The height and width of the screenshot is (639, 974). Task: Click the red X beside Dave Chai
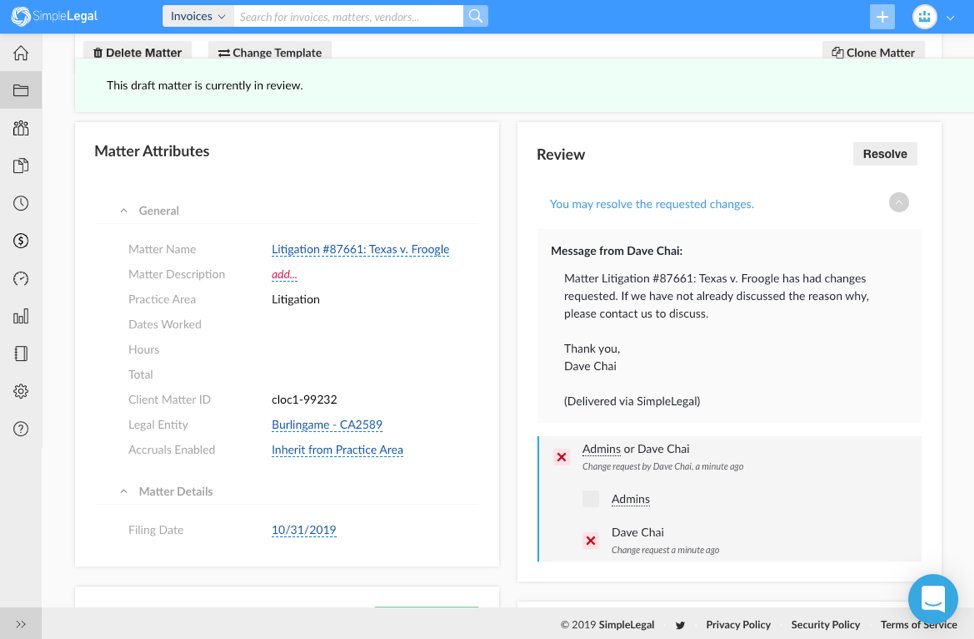[x=591, y=540]
